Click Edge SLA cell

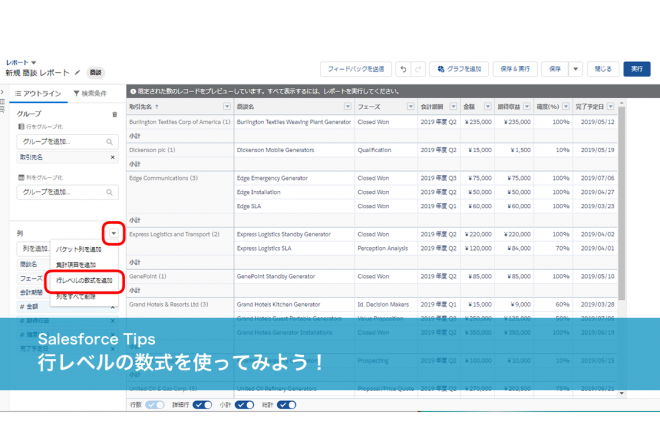tap(294, 206)
